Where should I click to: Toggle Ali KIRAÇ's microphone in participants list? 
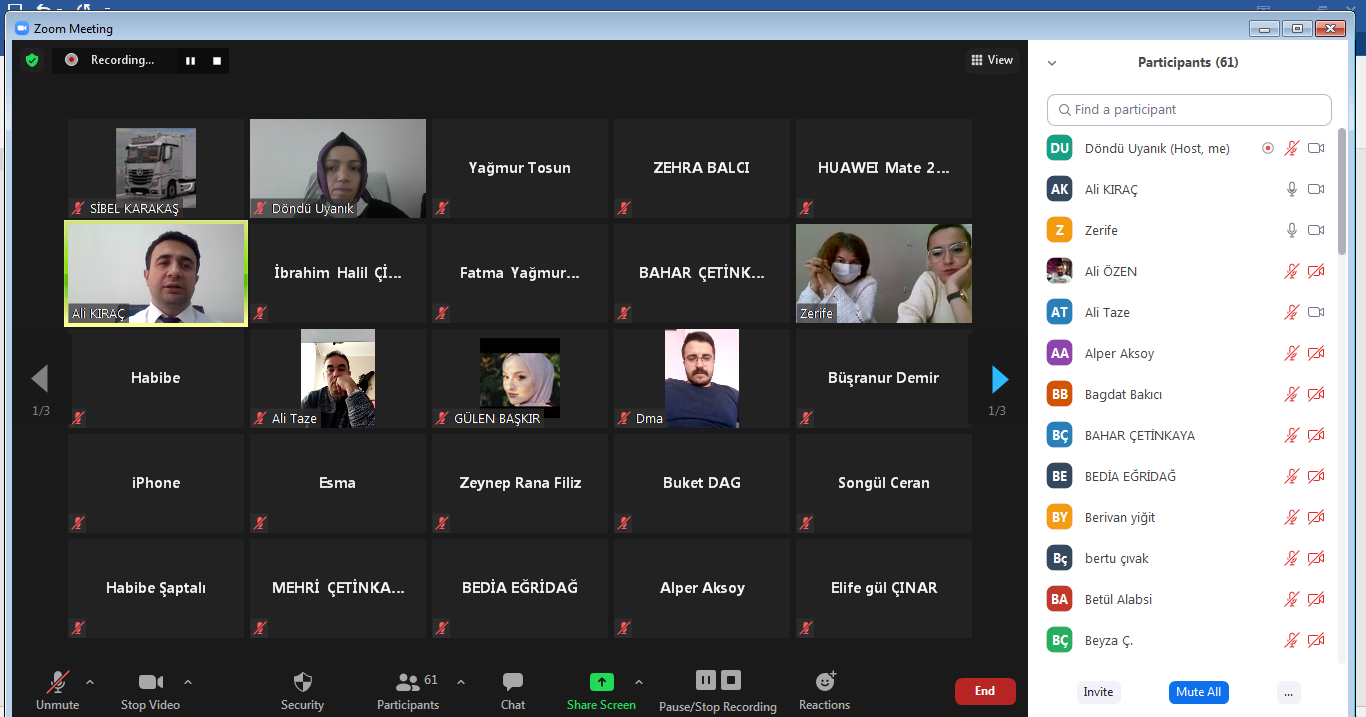[1292, 189]
